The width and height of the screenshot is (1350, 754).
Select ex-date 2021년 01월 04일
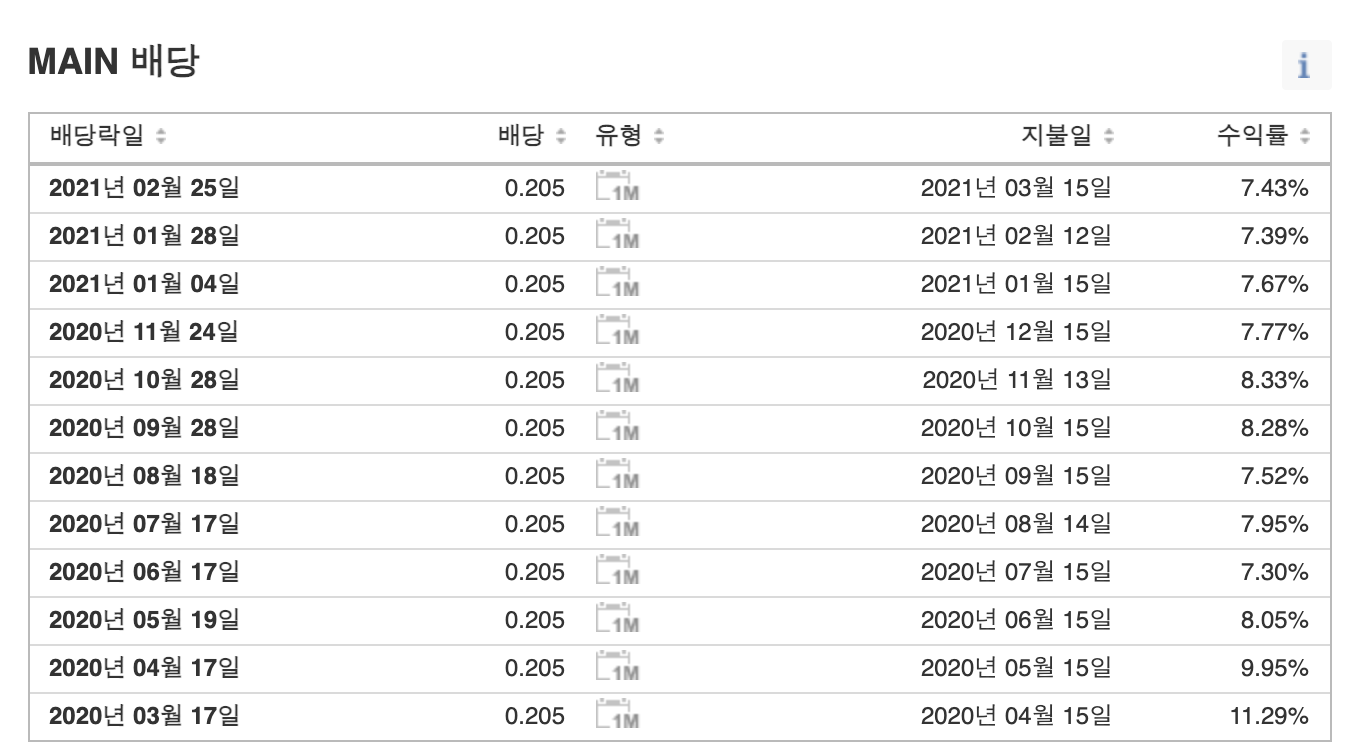(144, 284)
